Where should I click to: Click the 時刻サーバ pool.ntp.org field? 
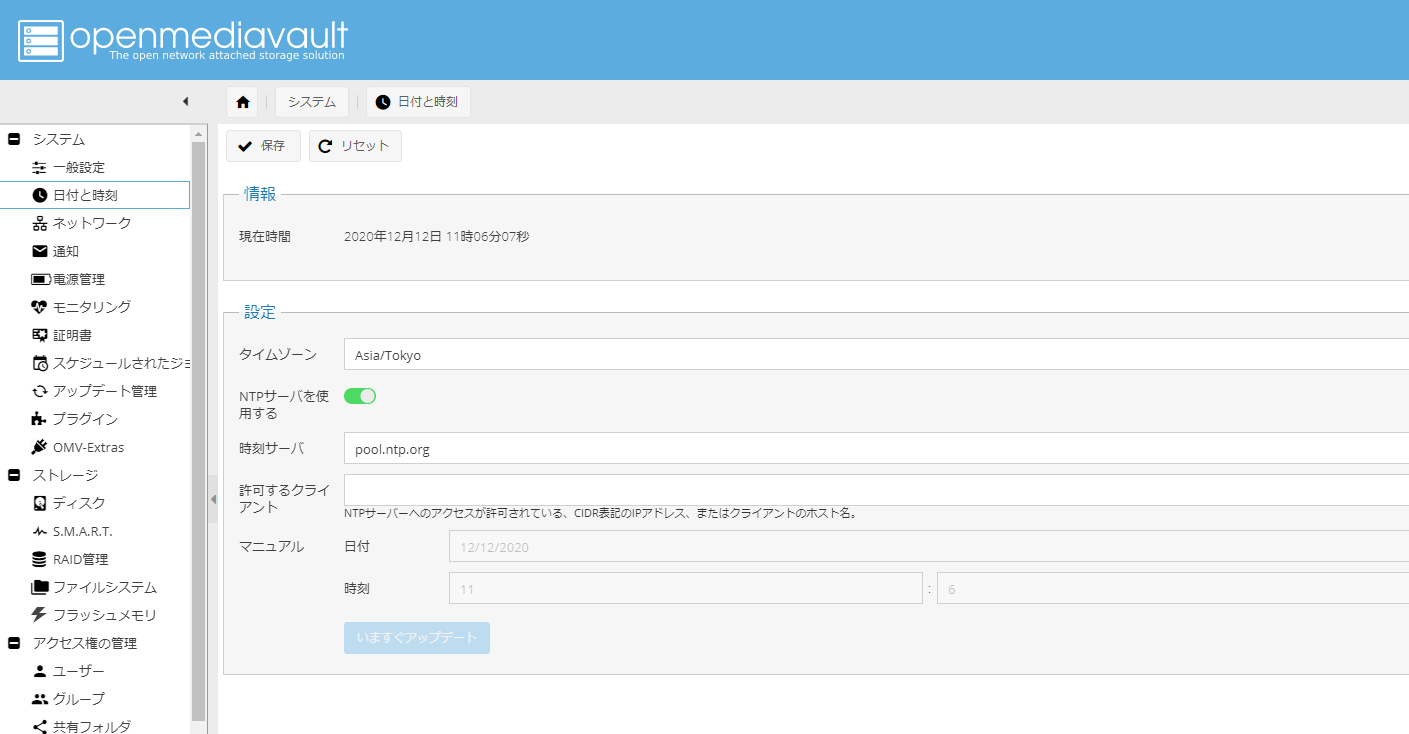pyautogui.click(x=876, y=449)
